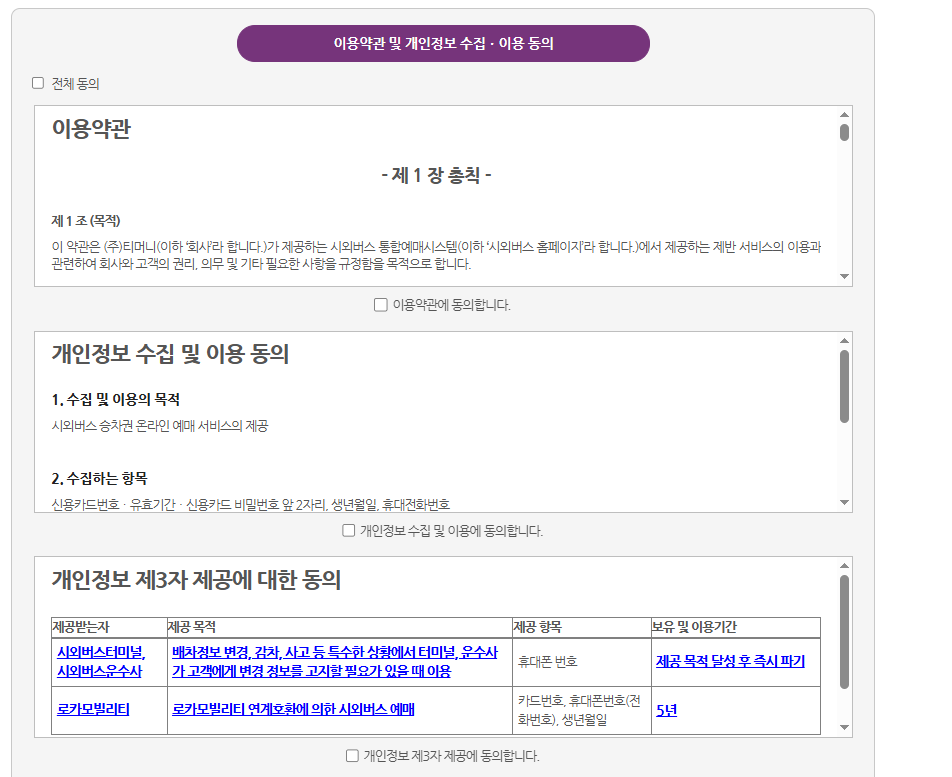
Task: Check the 전체 동의 checkbox
Action: click(38, 83)
